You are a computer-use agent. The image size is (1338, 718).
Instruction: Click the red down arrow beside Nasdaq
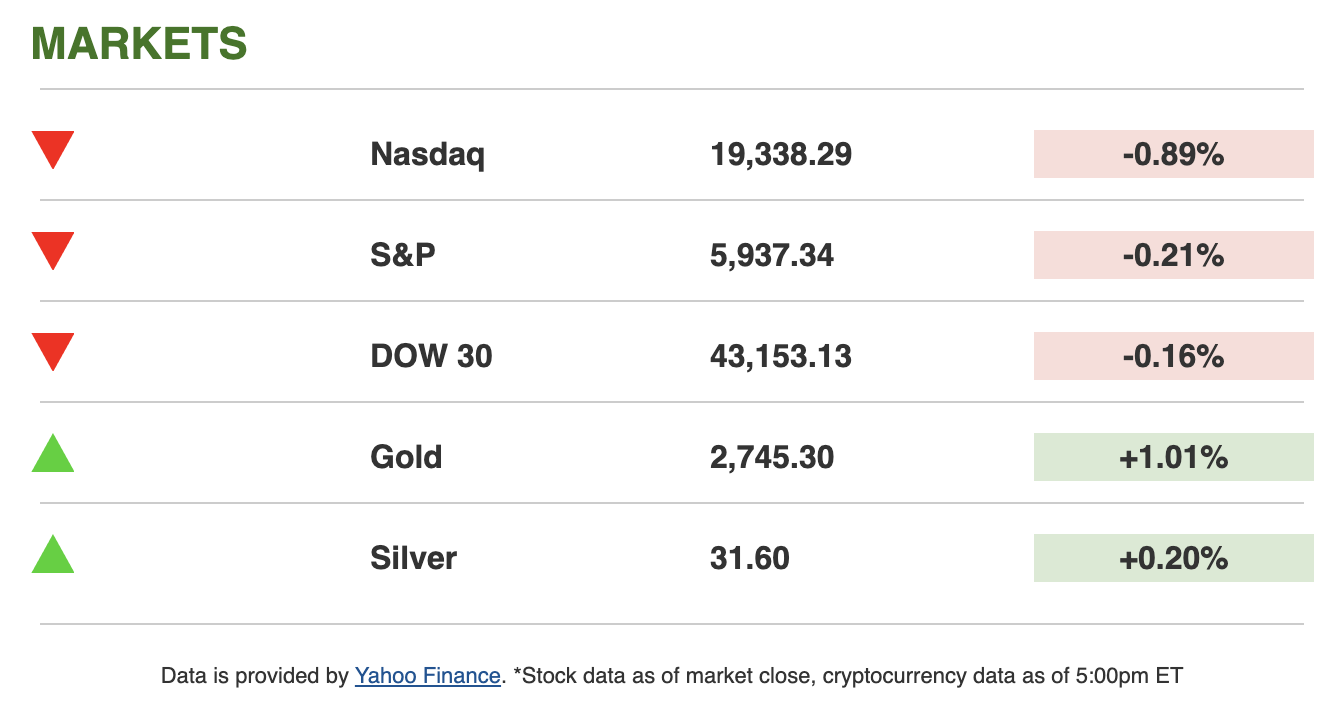point(53,150)
